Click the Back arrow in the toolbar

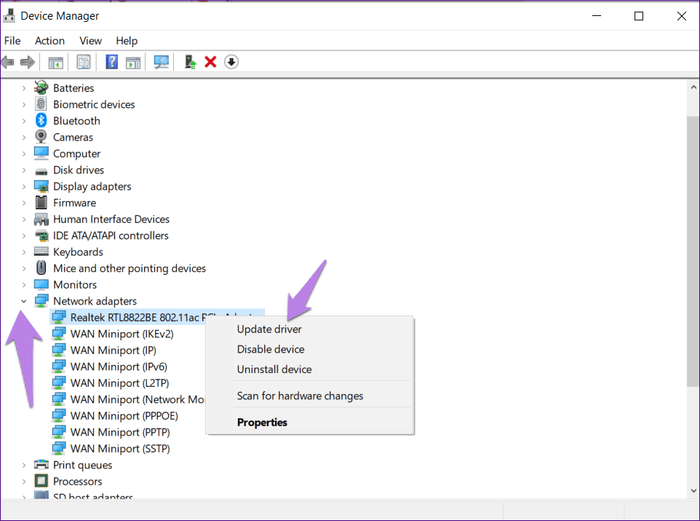9,62
